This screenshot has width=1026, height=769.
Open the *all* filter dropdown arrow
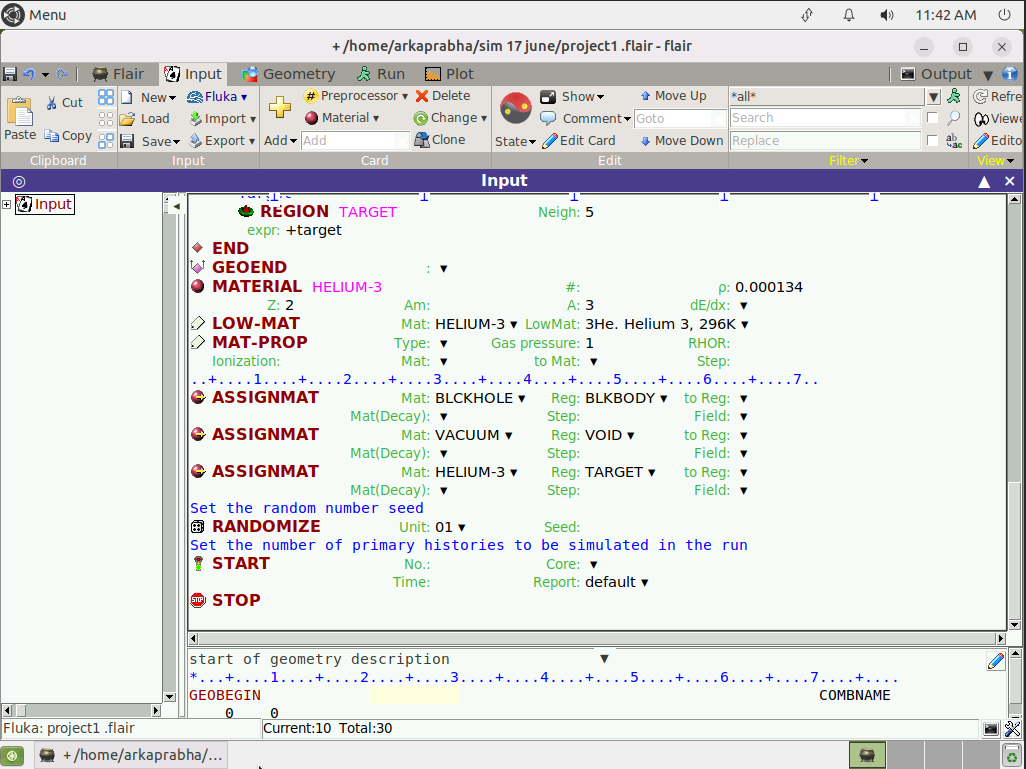pyautogui.click(x=933, y=97)
